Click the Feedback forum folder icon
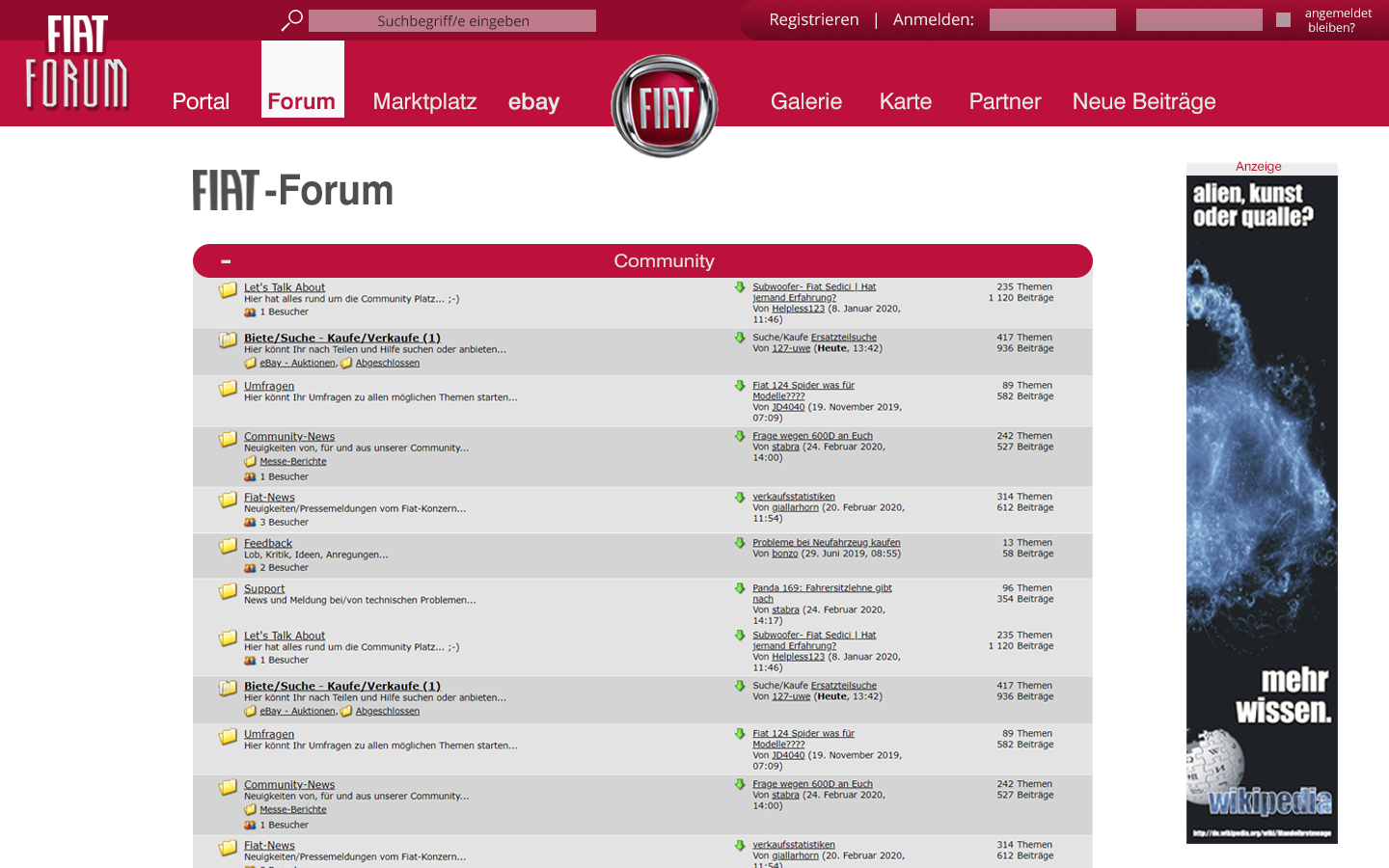The width and height of the screenshot is (1389, 868). (x=228, y=545)
